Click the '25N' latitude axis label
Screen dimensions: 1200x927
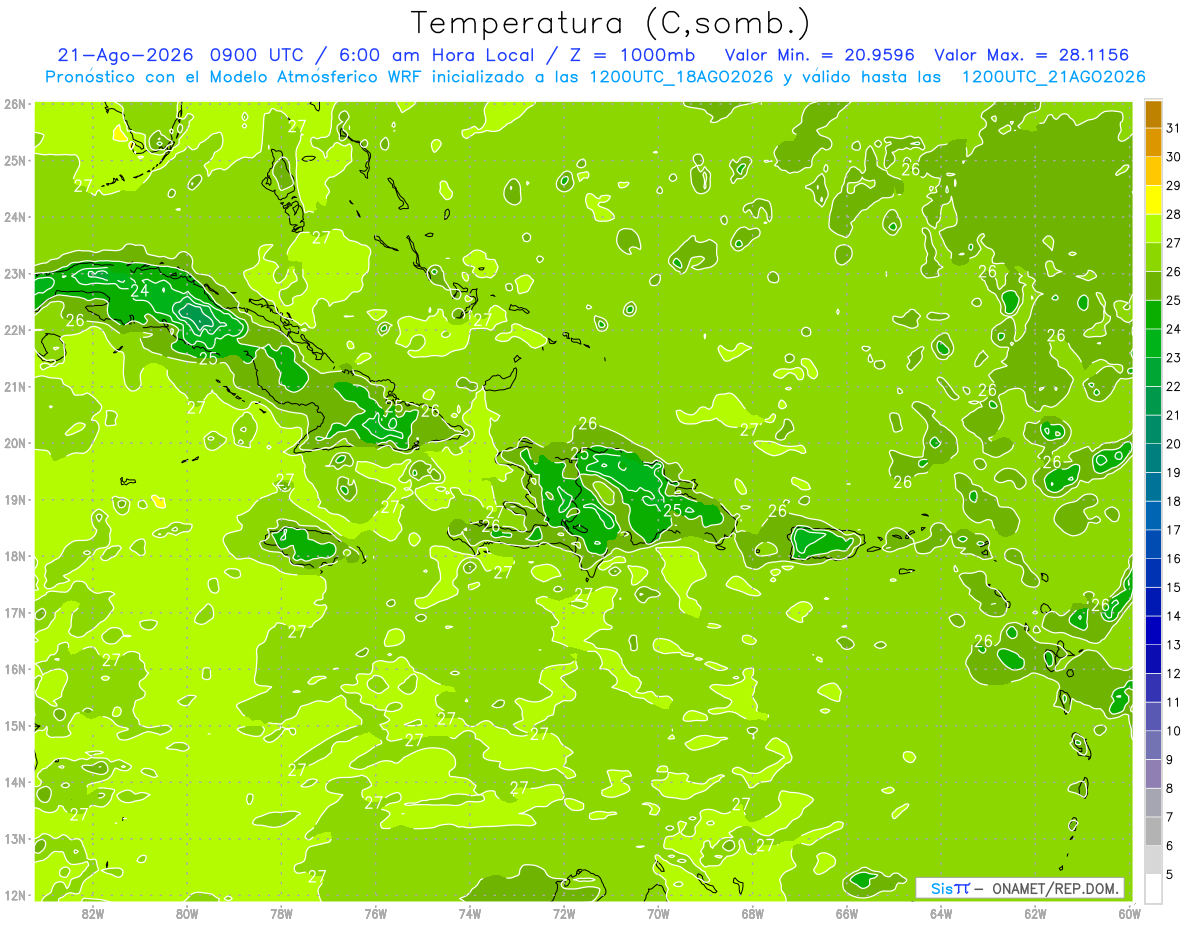[x=15, y=160]
